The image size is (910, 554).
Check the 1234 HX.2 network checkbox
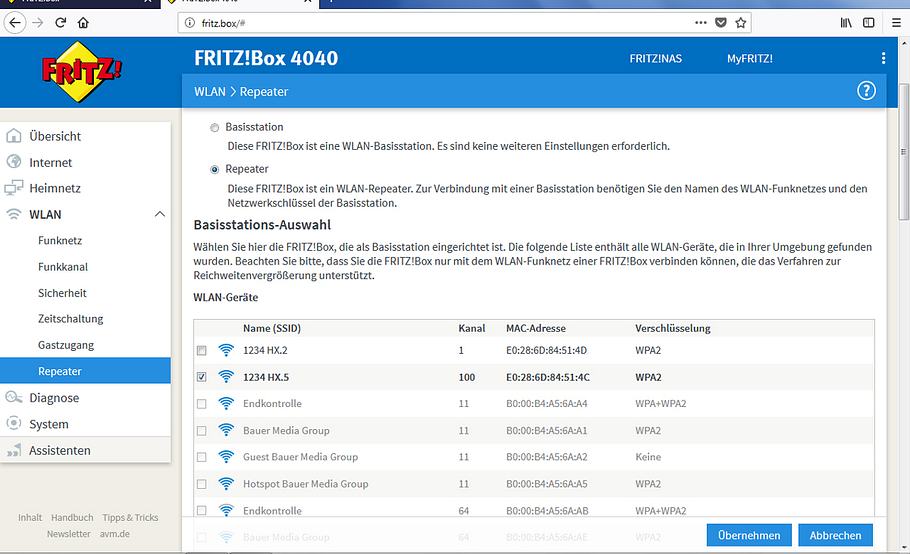pos(202,351)
